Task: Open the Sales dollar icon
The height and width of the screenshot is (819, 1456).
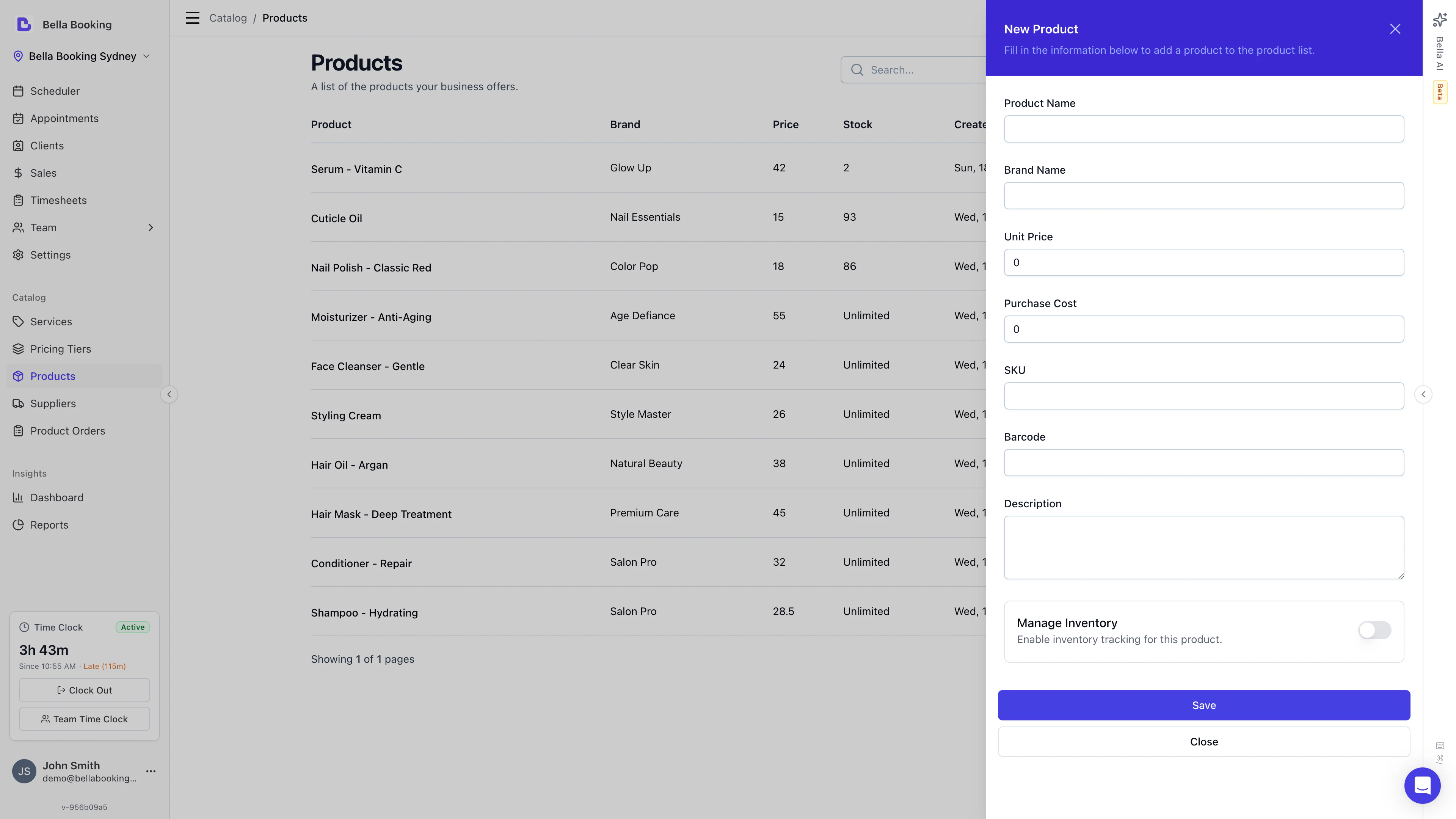Action: click(x=19, y=173)
